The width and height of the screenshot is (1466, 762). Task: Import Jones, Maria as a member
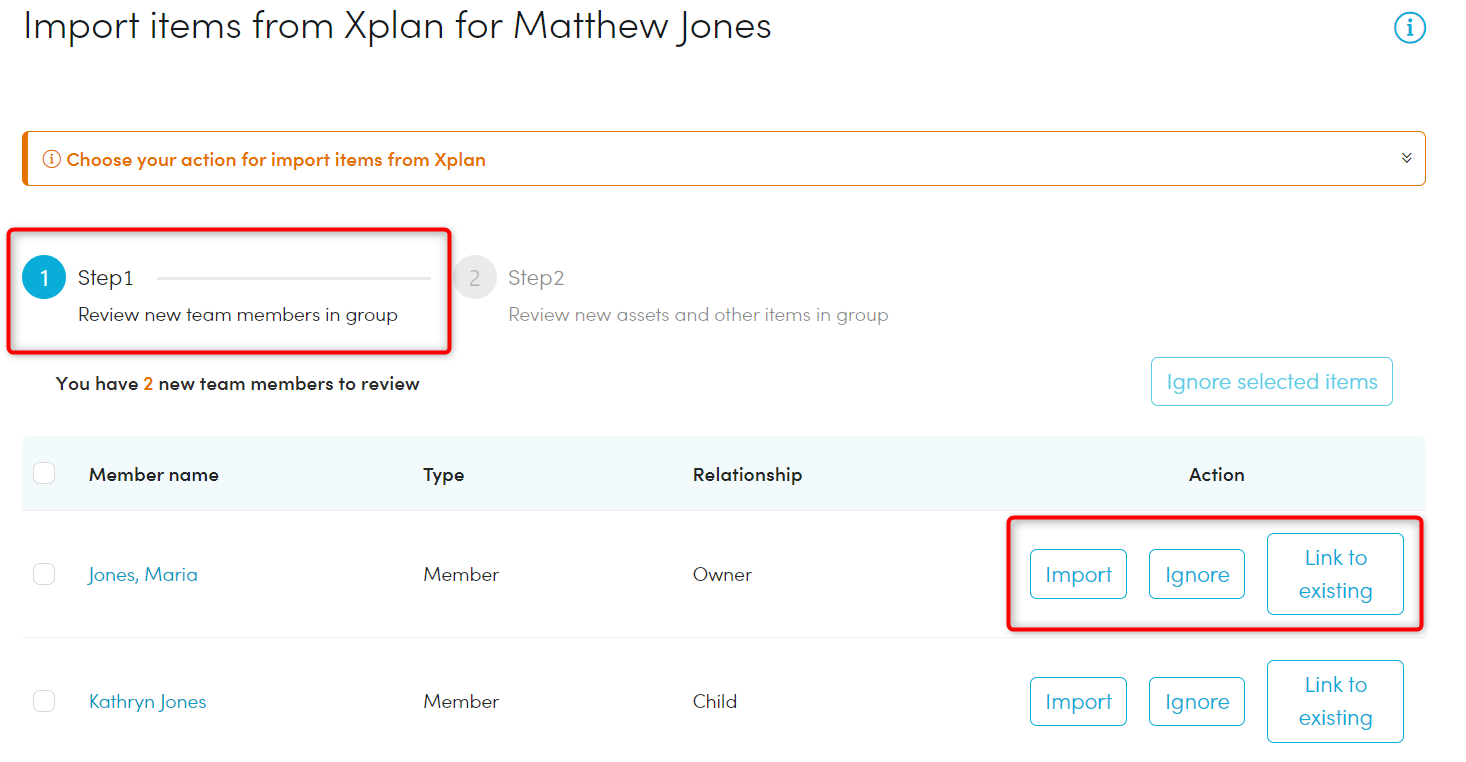(x=1078, y=574)
